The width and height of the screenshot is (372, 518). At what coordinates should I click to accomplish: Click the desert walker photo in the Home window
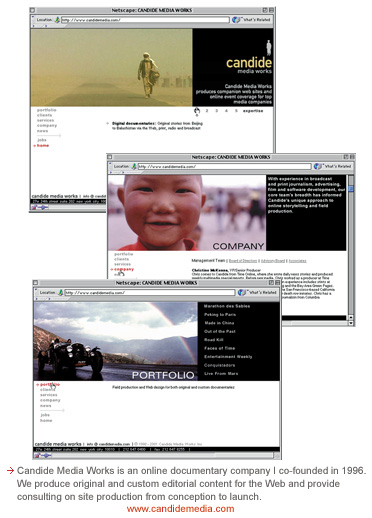111,67
